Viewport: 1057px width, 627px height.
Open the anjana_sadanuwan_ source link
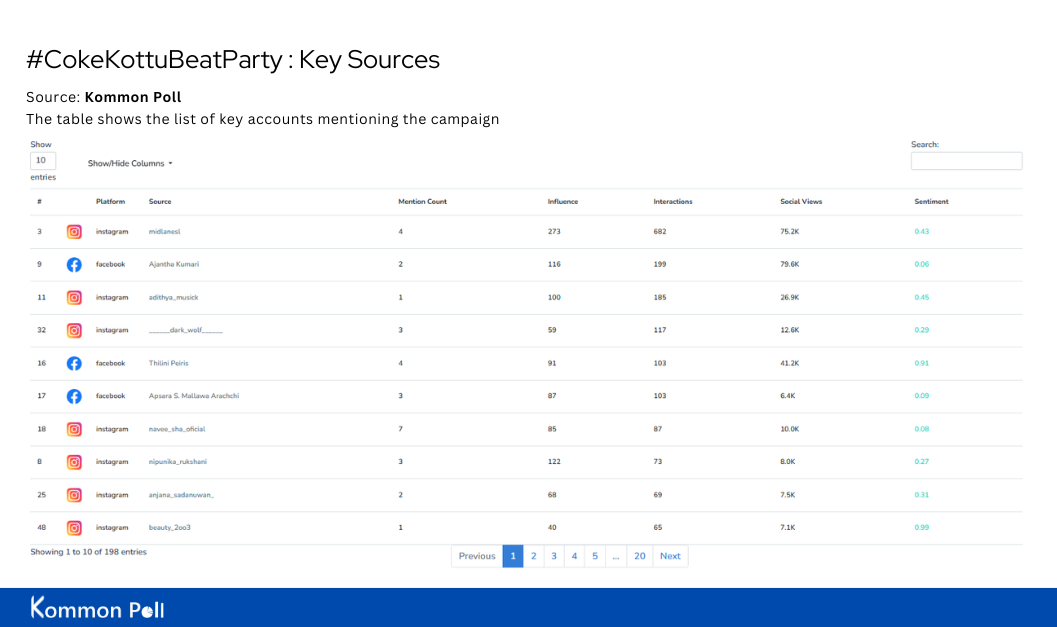(181, 495)
